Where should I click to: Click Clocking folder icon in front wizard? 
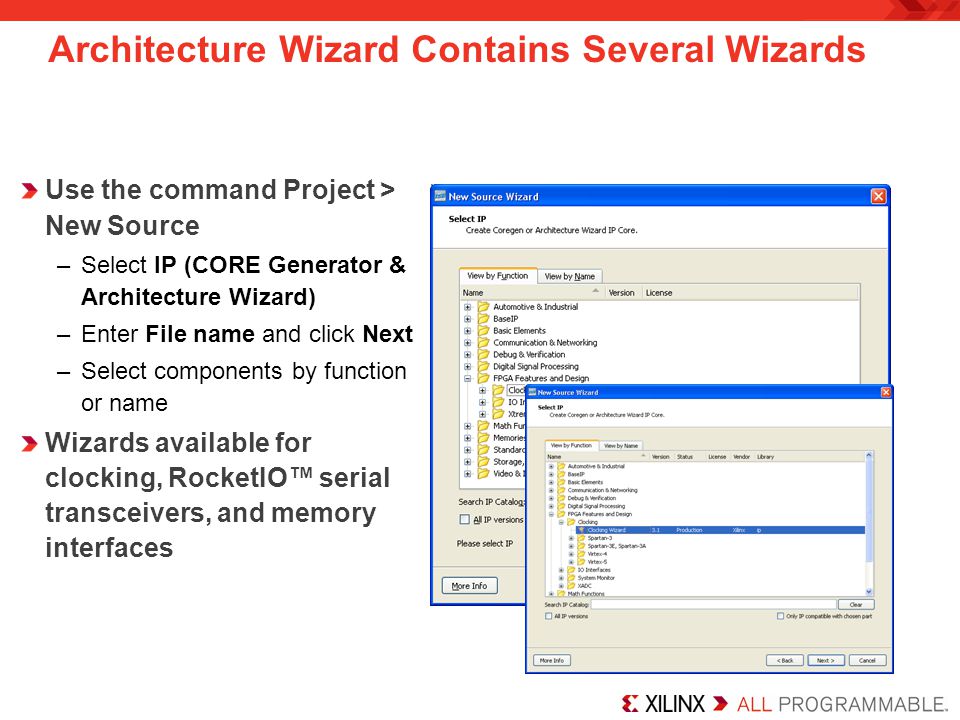(x=571, y=522)
